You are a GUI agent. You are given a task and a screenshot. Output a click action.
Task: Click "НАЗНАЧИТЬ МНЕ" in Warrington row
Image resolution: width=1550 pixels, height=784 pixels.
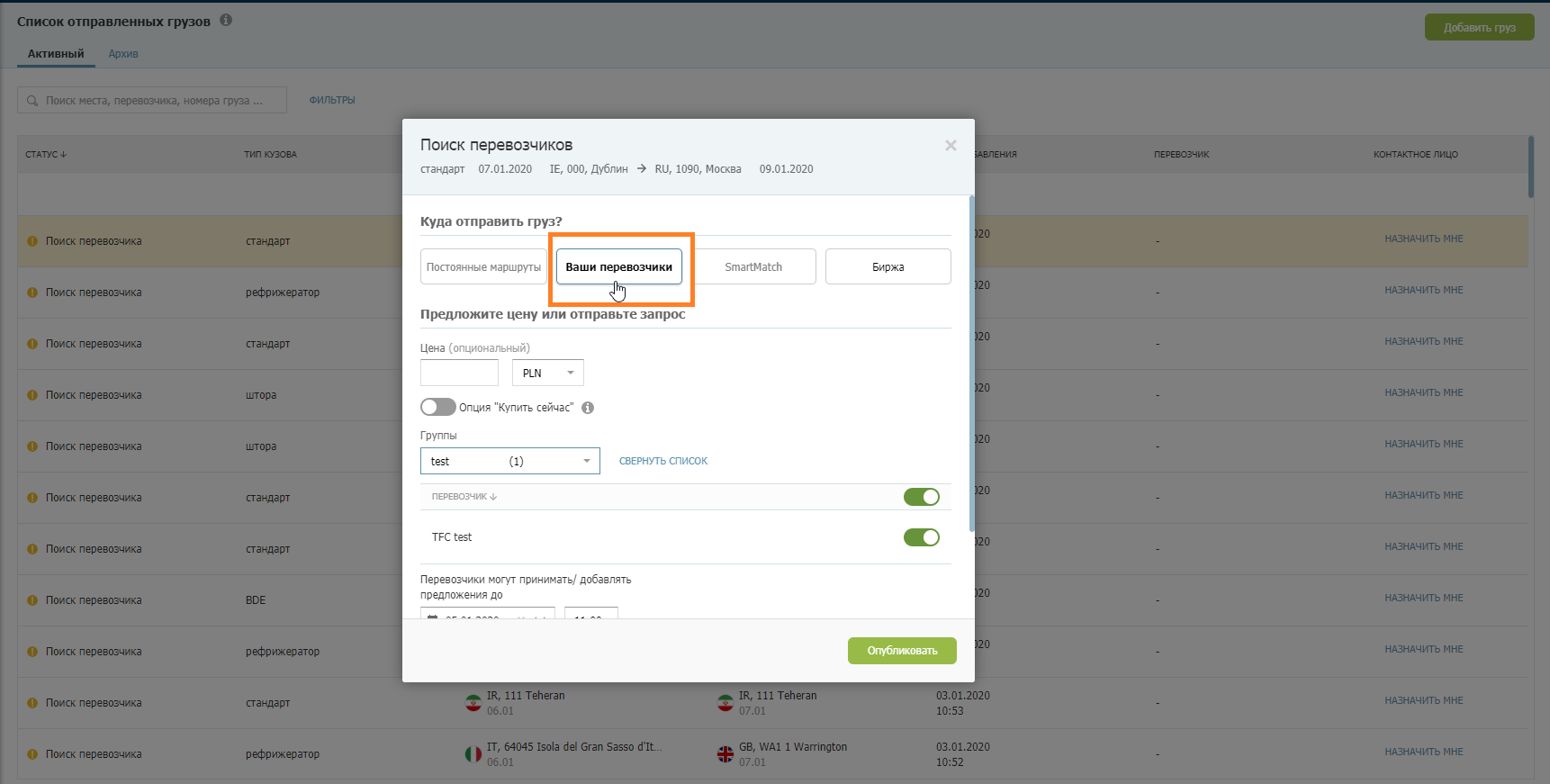coord(1424,752)
